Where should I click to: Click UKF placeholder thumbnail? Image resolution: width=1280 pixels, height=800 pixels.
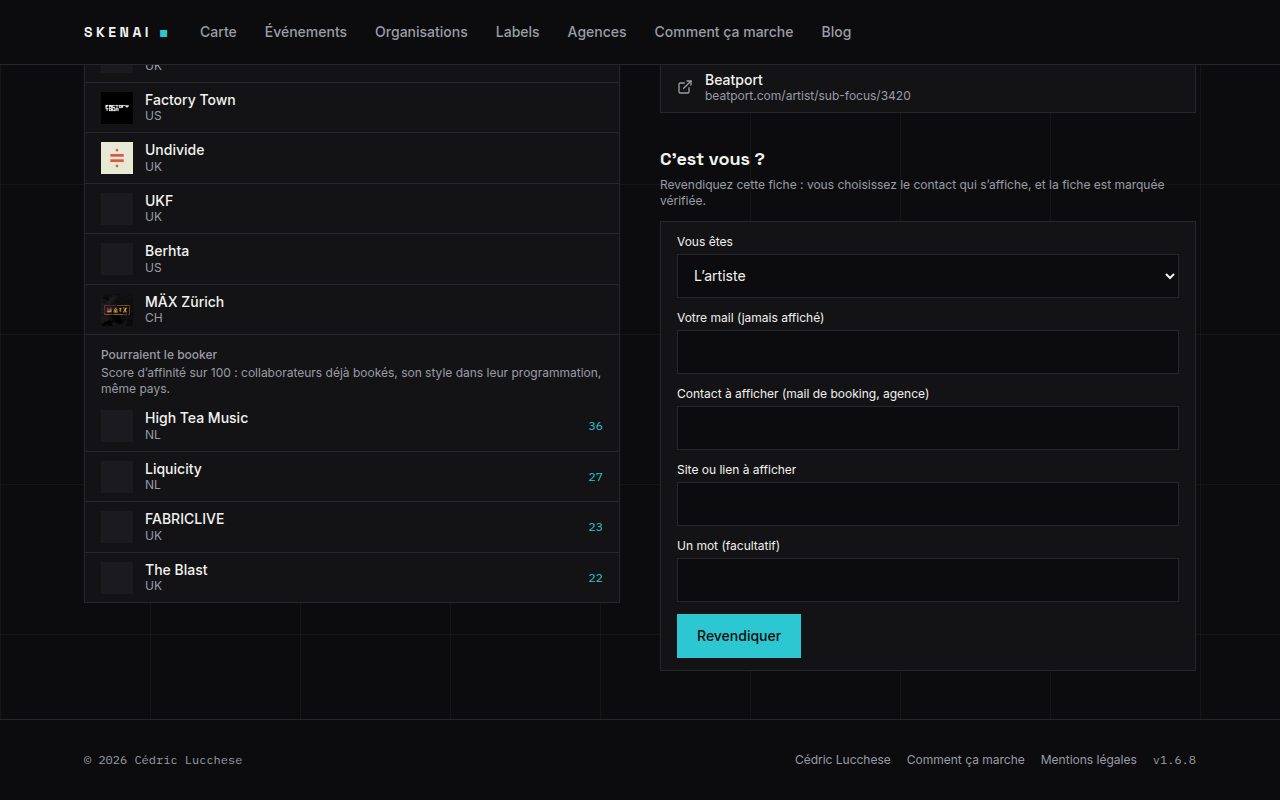(117, 209)
